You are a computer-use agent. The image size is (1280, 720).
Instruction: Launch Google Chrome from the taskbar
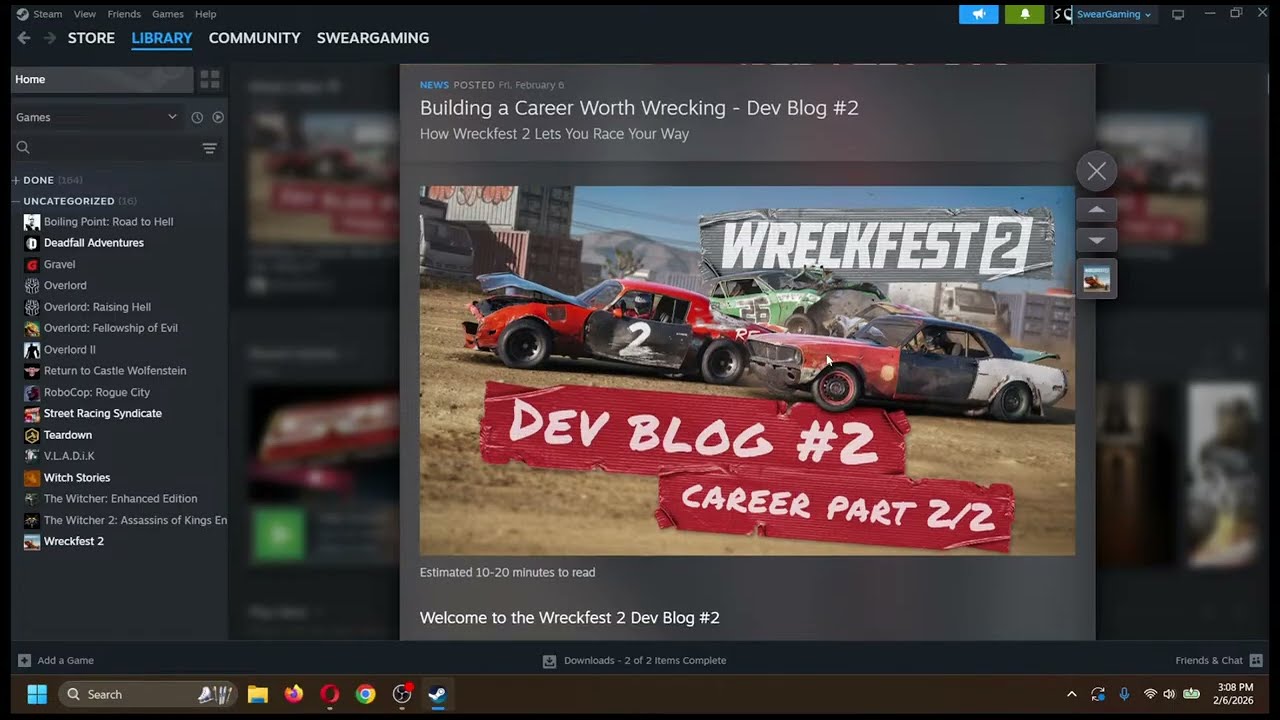click(366, 694)
